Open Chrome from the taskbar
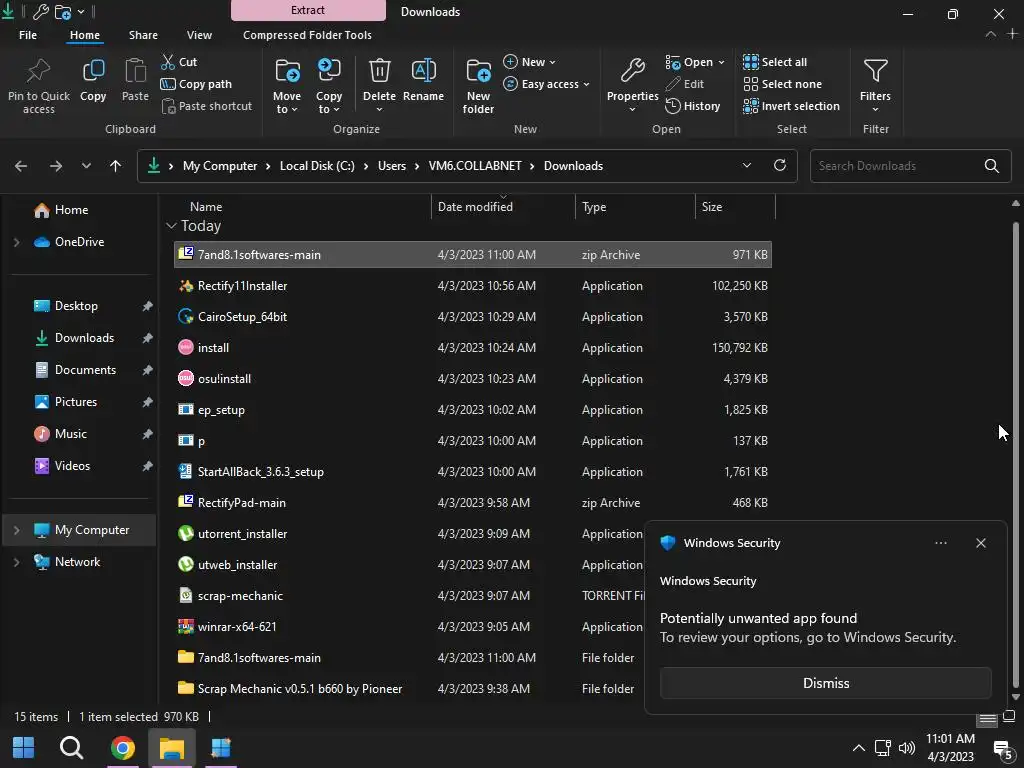Image resolution: width=1024 pixels, height=768 pixels. coord(122,748)
